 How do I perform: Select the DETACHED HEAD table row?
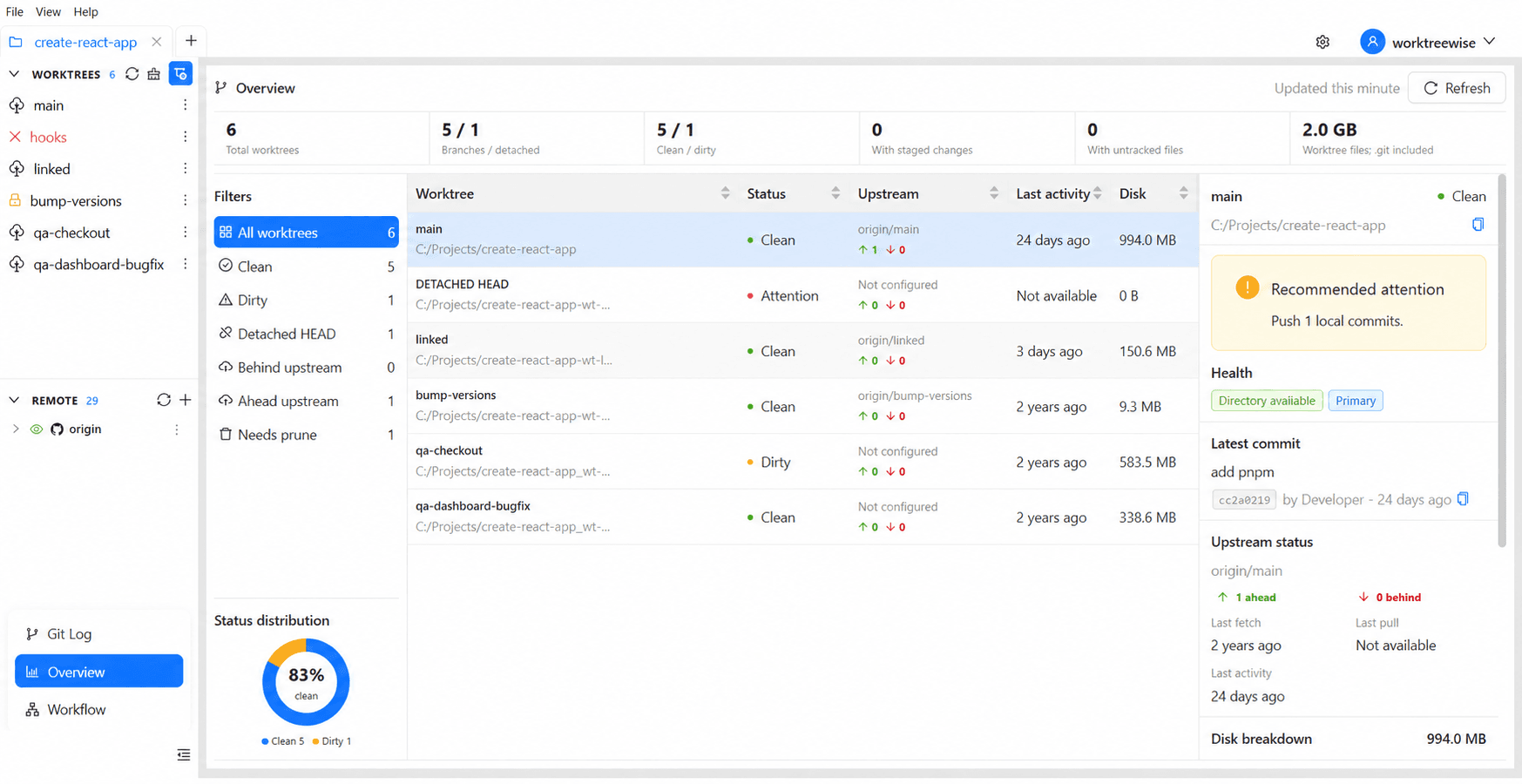click(802, 295)
